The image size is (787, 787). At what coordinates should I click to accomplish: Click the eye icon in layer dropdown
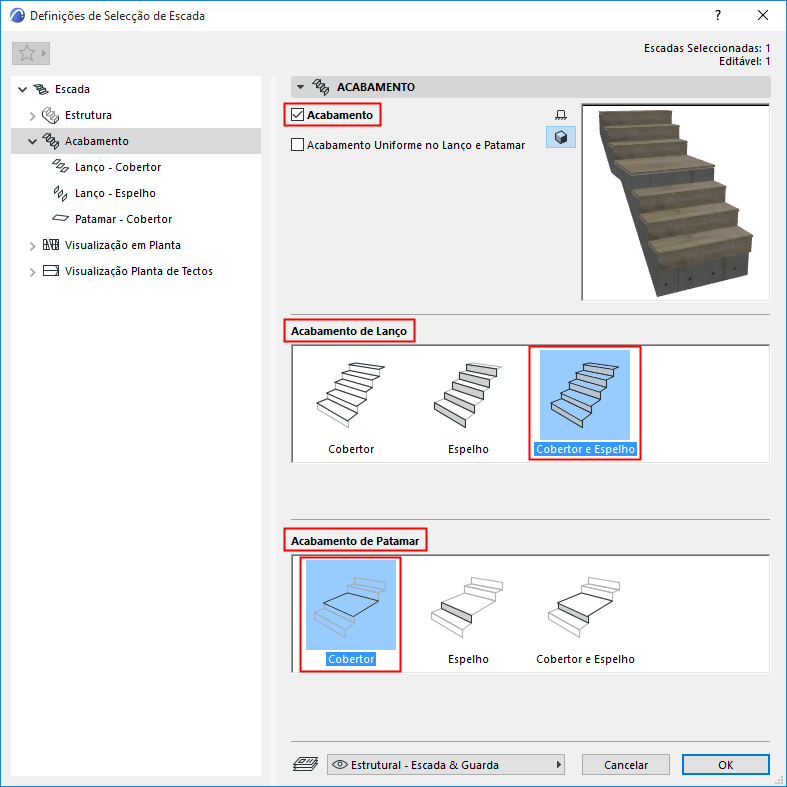pos(340,764)
